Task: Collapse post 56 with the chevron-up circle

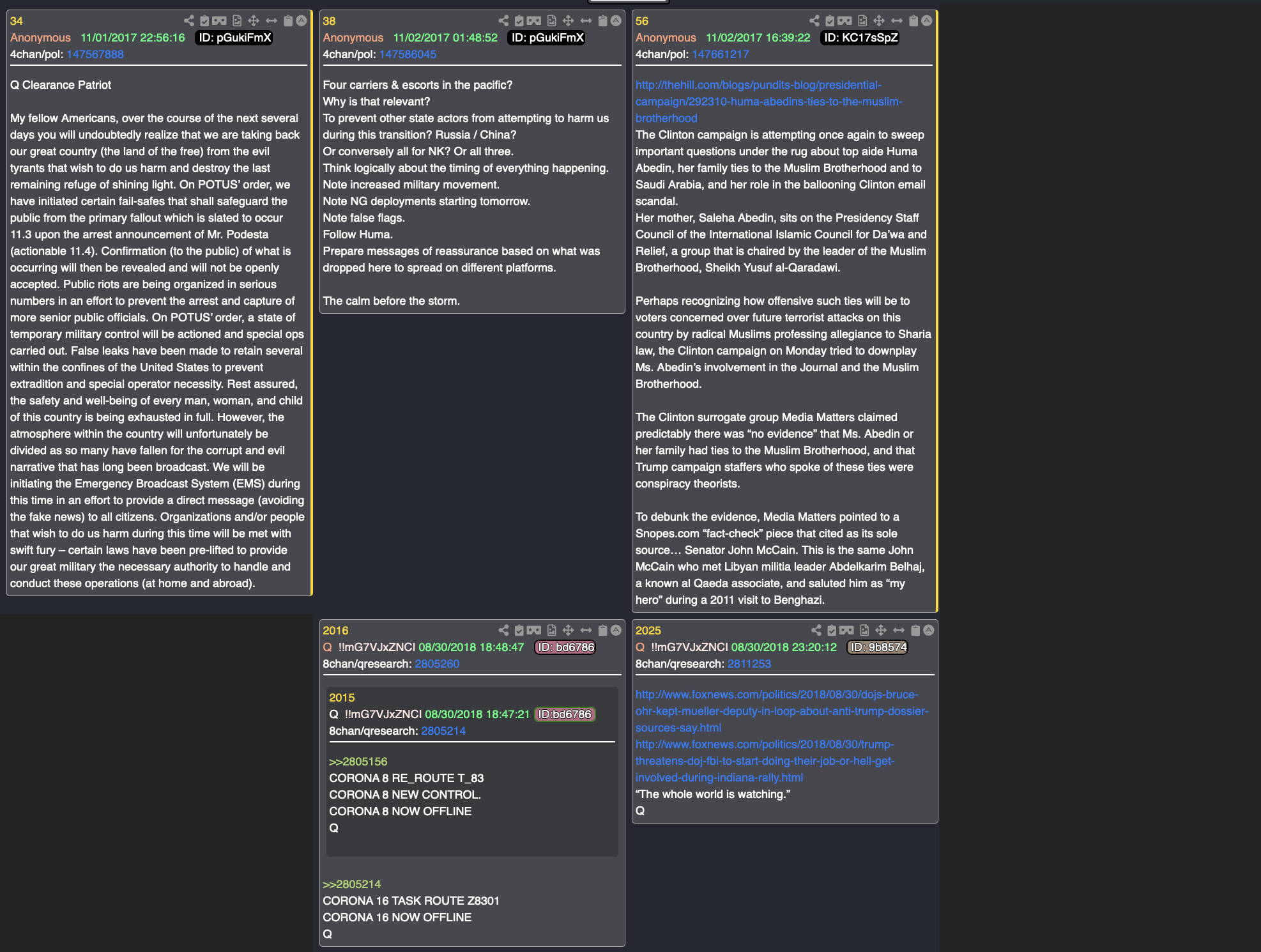Action: (927, 21)
